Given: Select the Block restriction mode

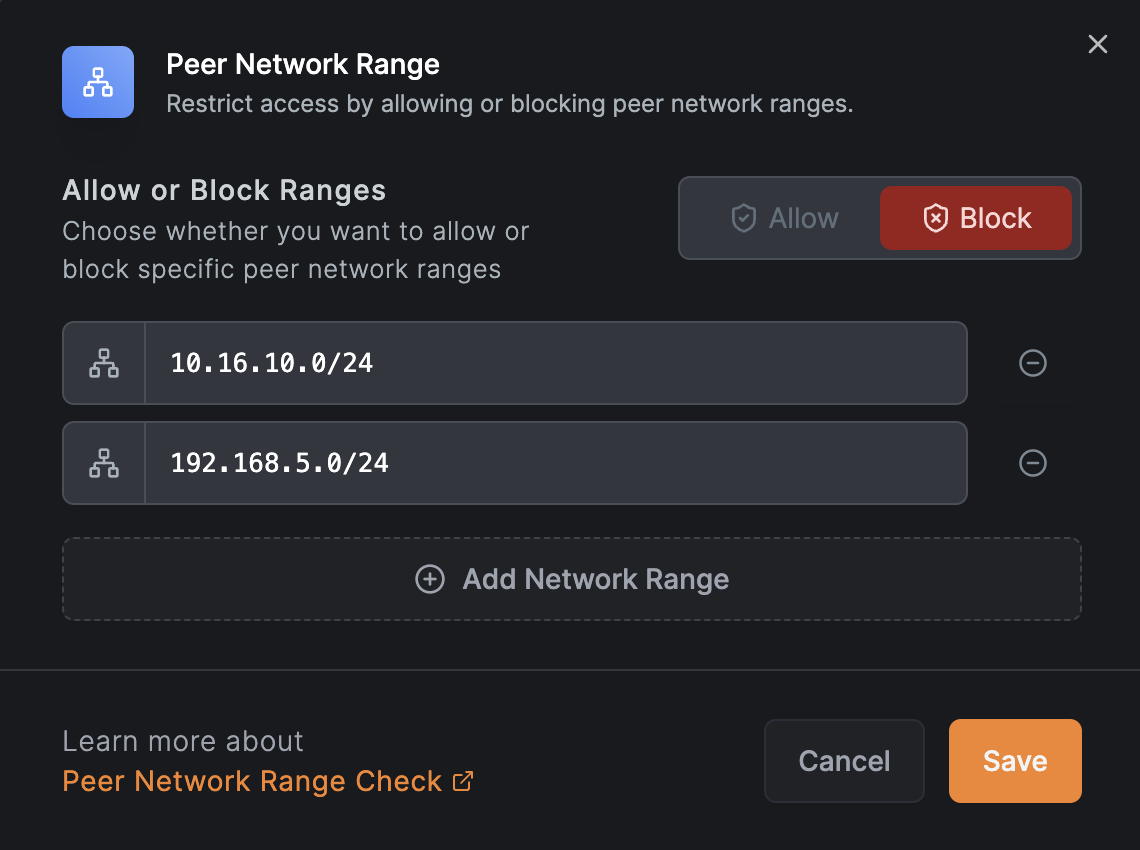Looking at the screenshot, I should 976,218.
